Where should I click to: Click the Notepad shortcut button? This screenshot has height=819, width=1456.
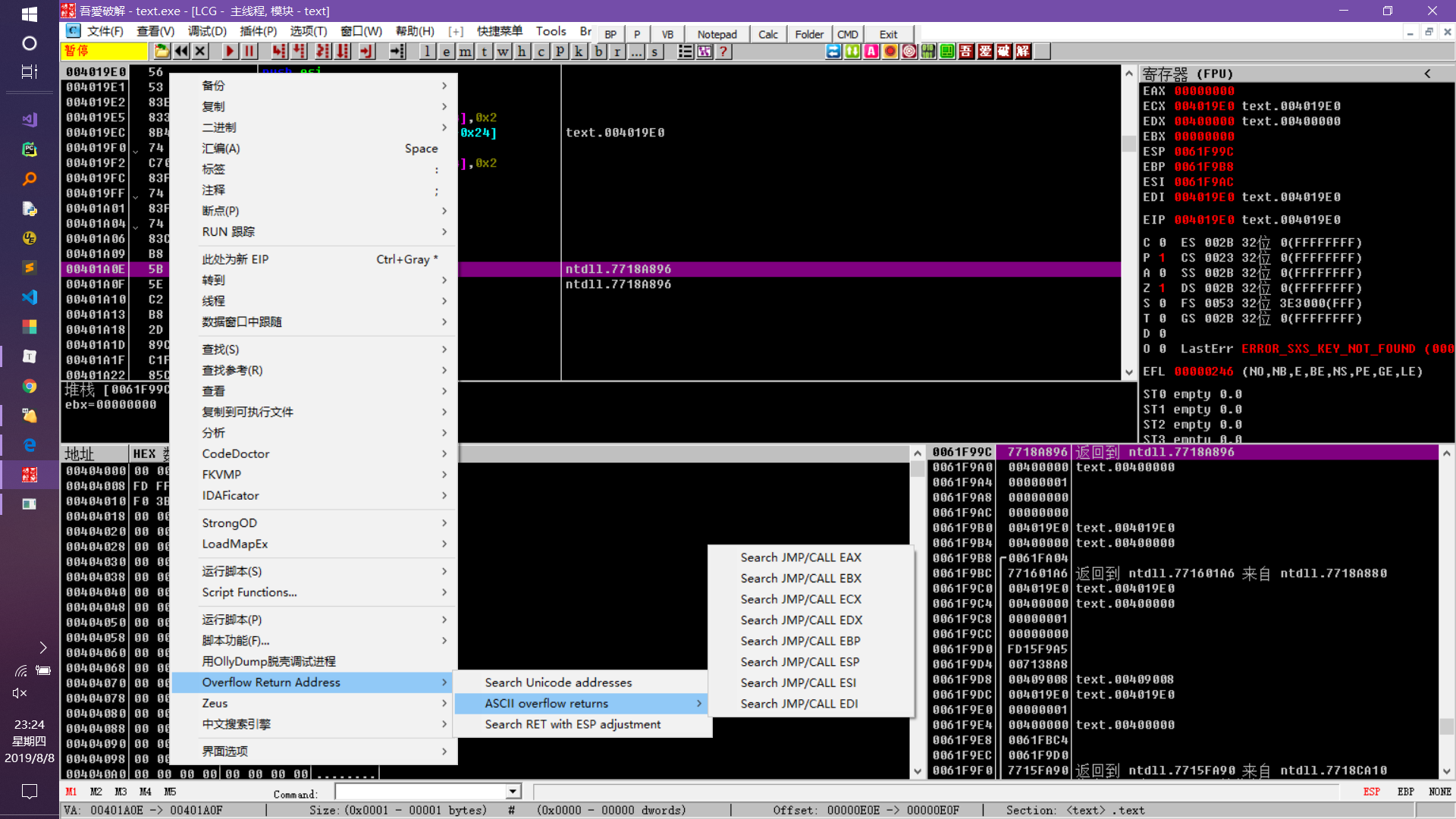(x=717, y=34)
